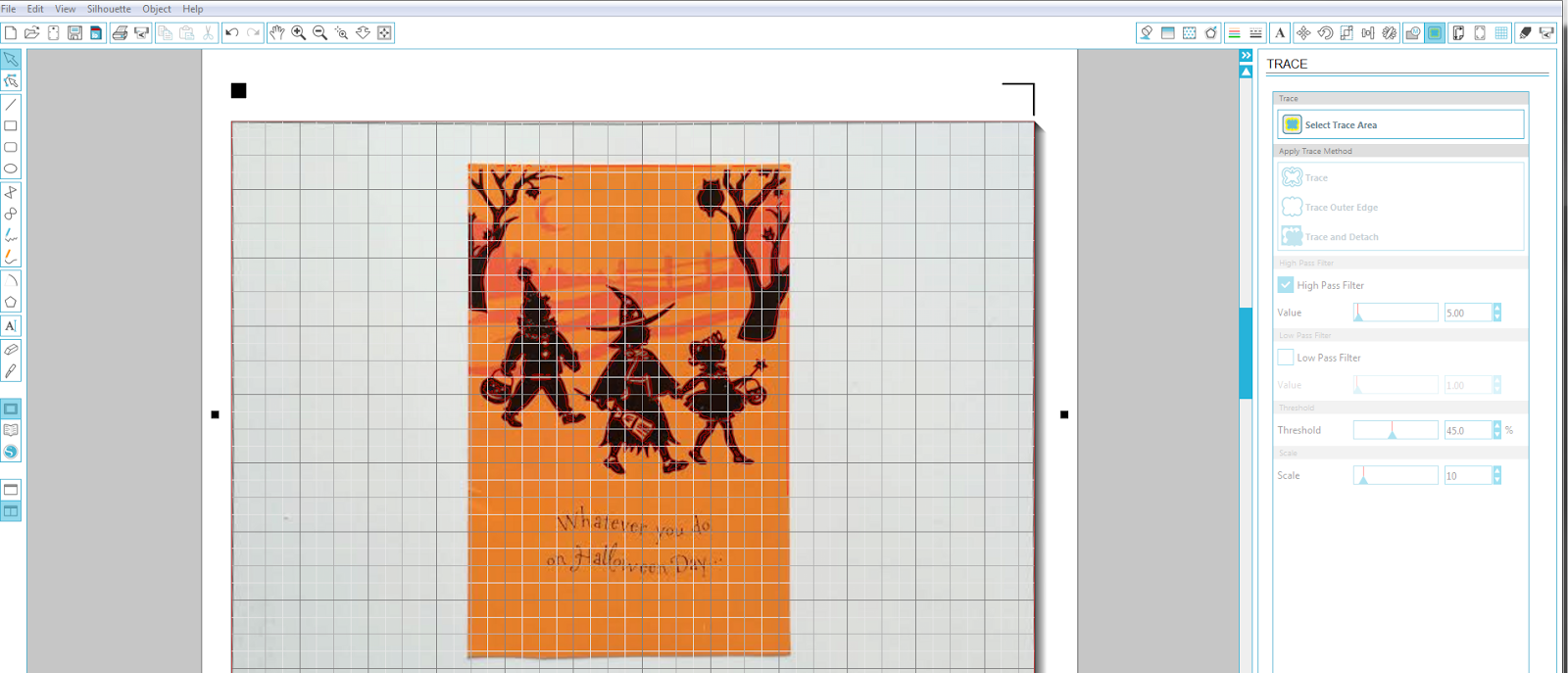
Task: Open the Silhouette Design Store icon
Action: tap(11, 452)
